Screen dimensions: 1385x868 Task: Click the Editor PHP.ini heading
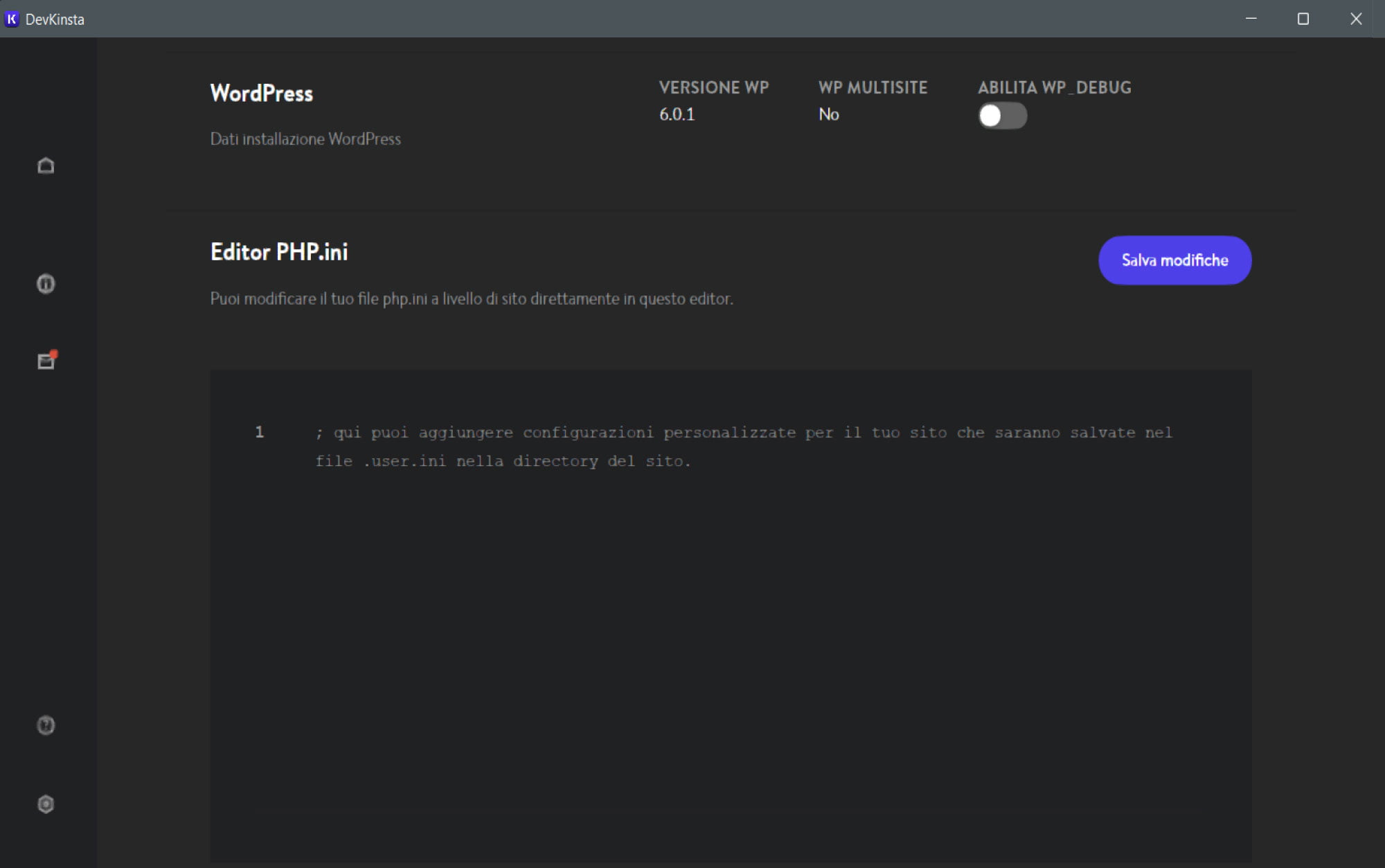click(279, 252)
